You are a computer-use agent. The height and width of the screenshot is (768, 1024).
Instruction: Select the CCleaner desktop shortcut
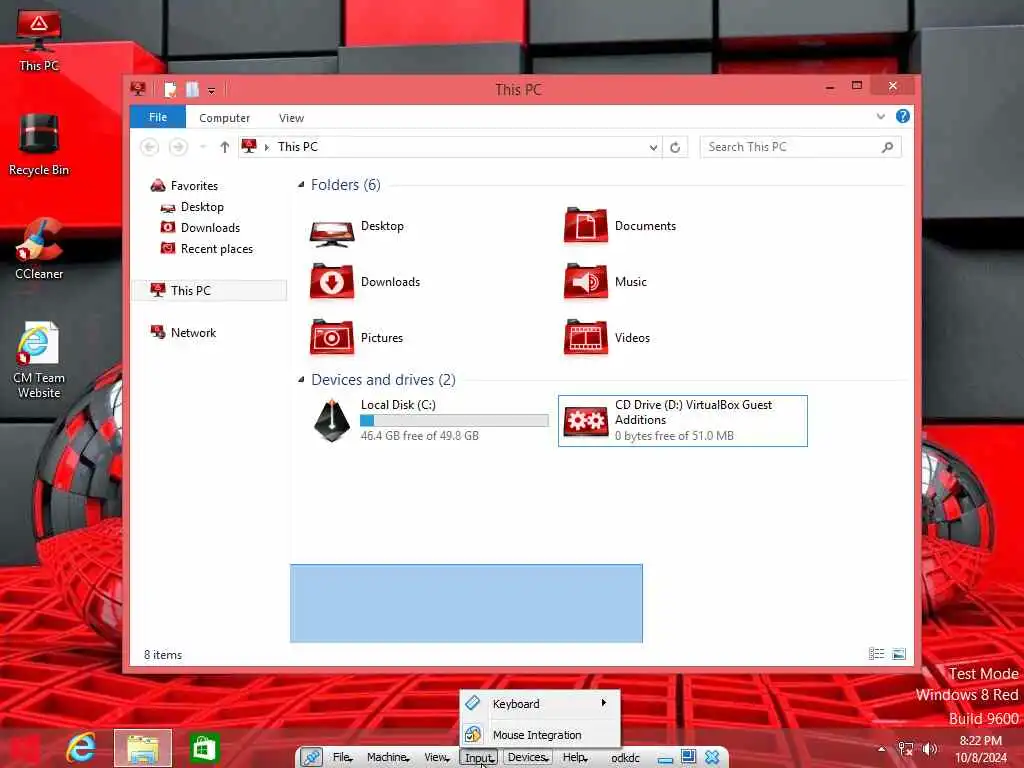[39, 249]
